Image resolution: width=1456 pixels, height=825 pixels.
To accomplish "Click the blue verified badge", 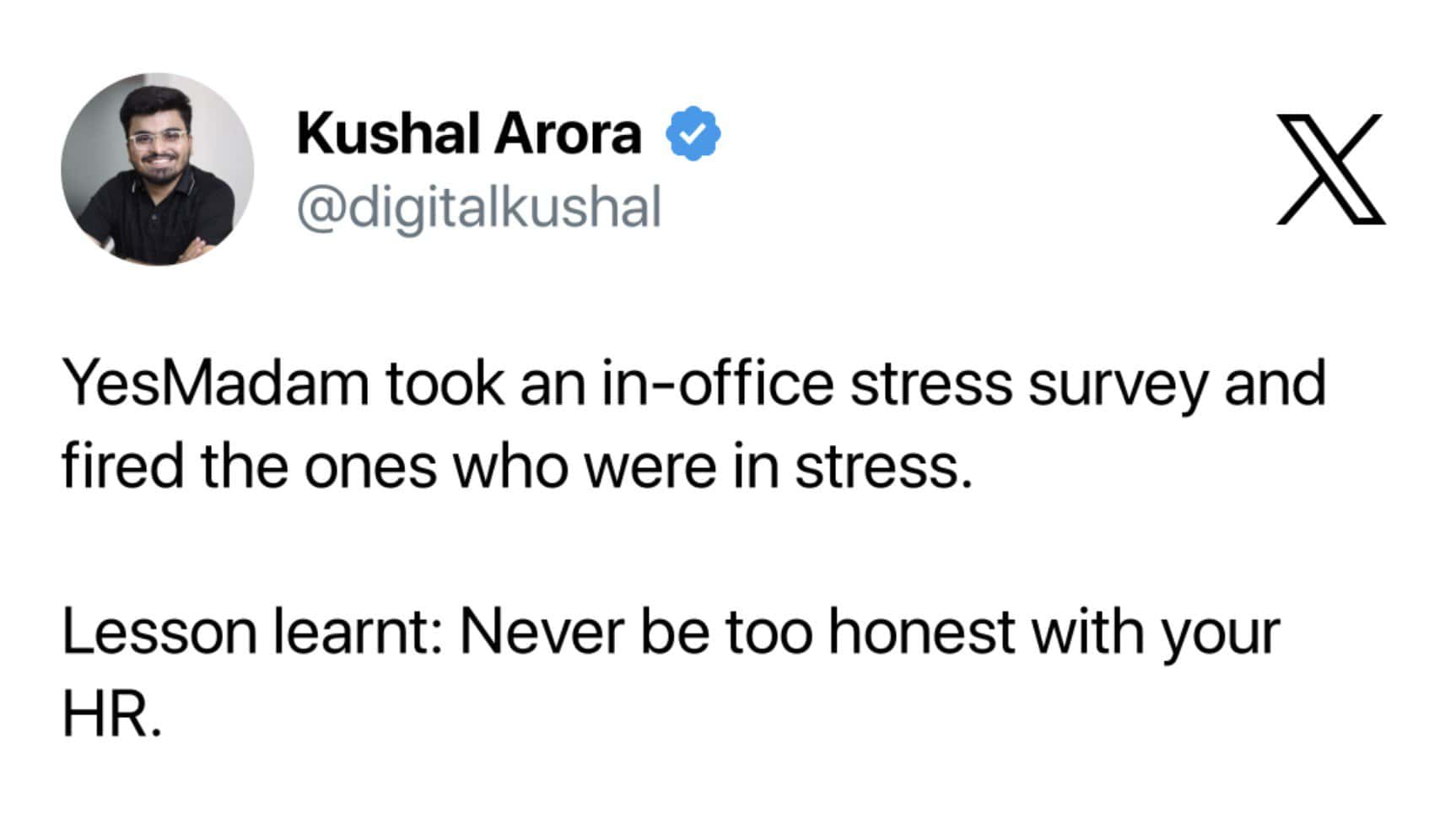I will pyautogui.click(x=693, y=133).
